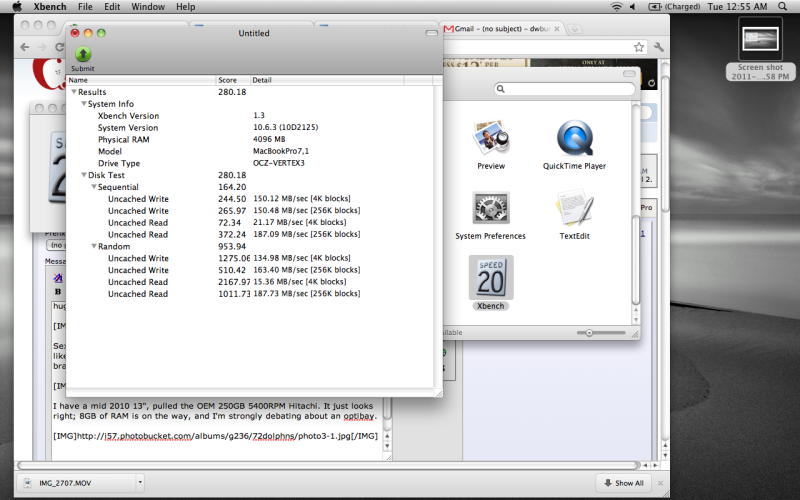Open the Screen shot desktop thumbnail

tap(760, 39)
